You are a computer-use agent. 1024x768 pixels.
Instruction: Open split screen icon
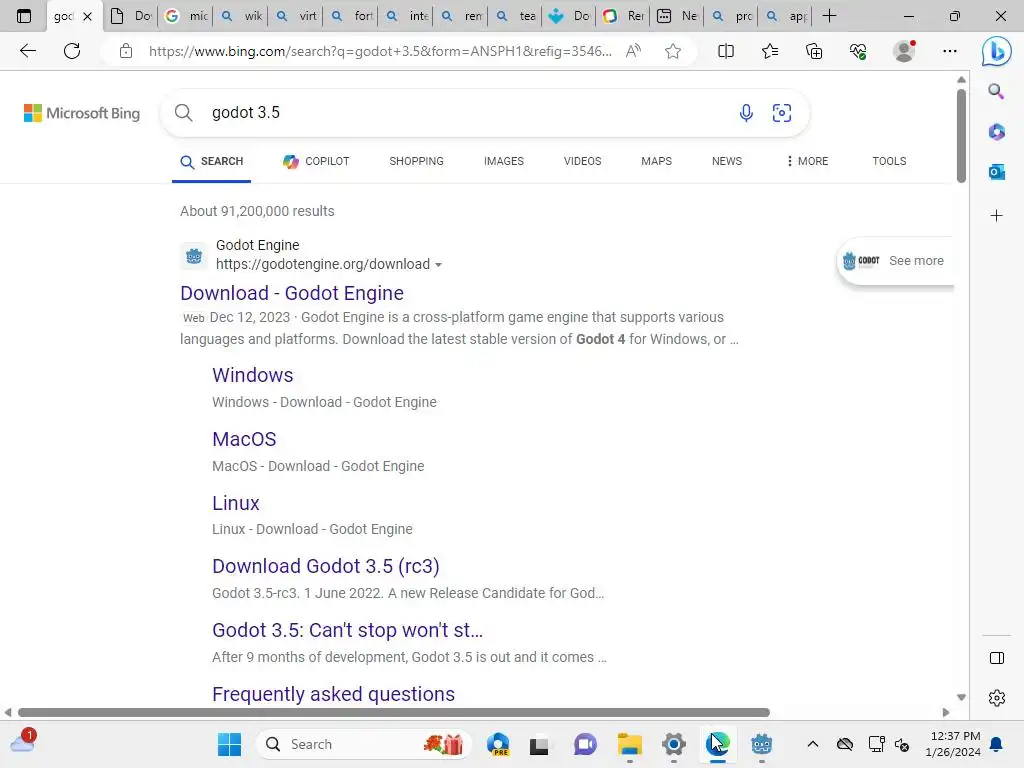[726, 51]
